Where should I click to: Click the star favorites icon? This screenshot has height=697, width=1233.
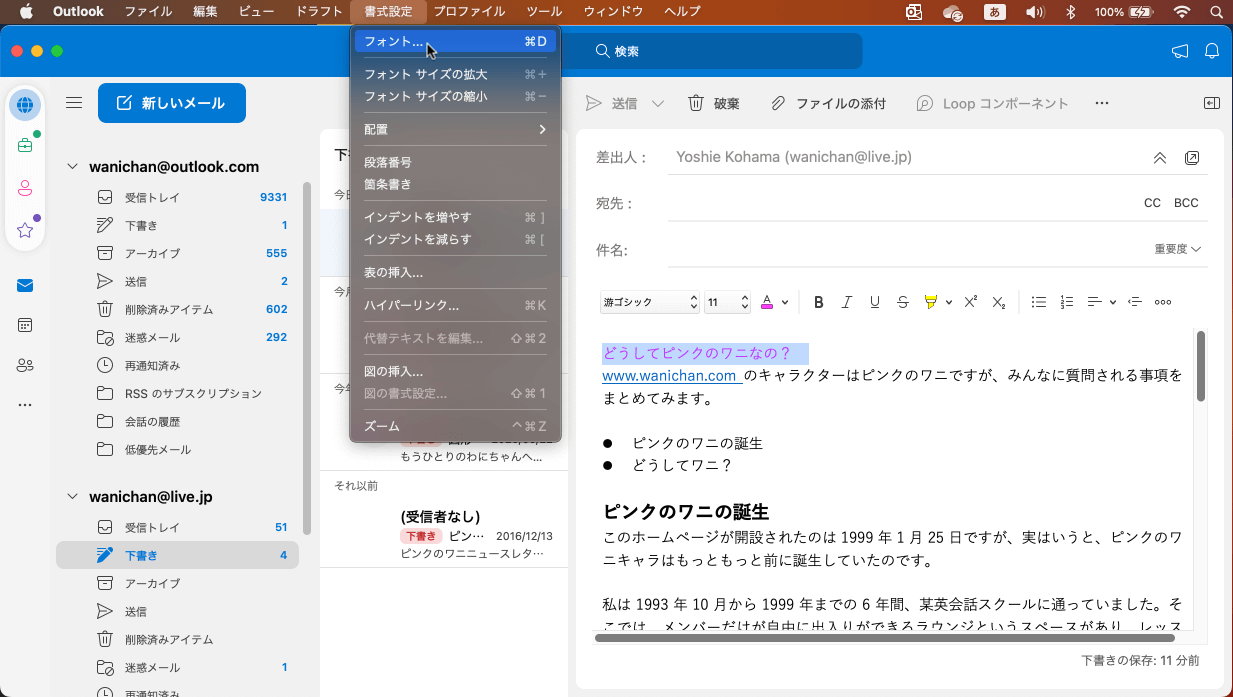[25, 230]
